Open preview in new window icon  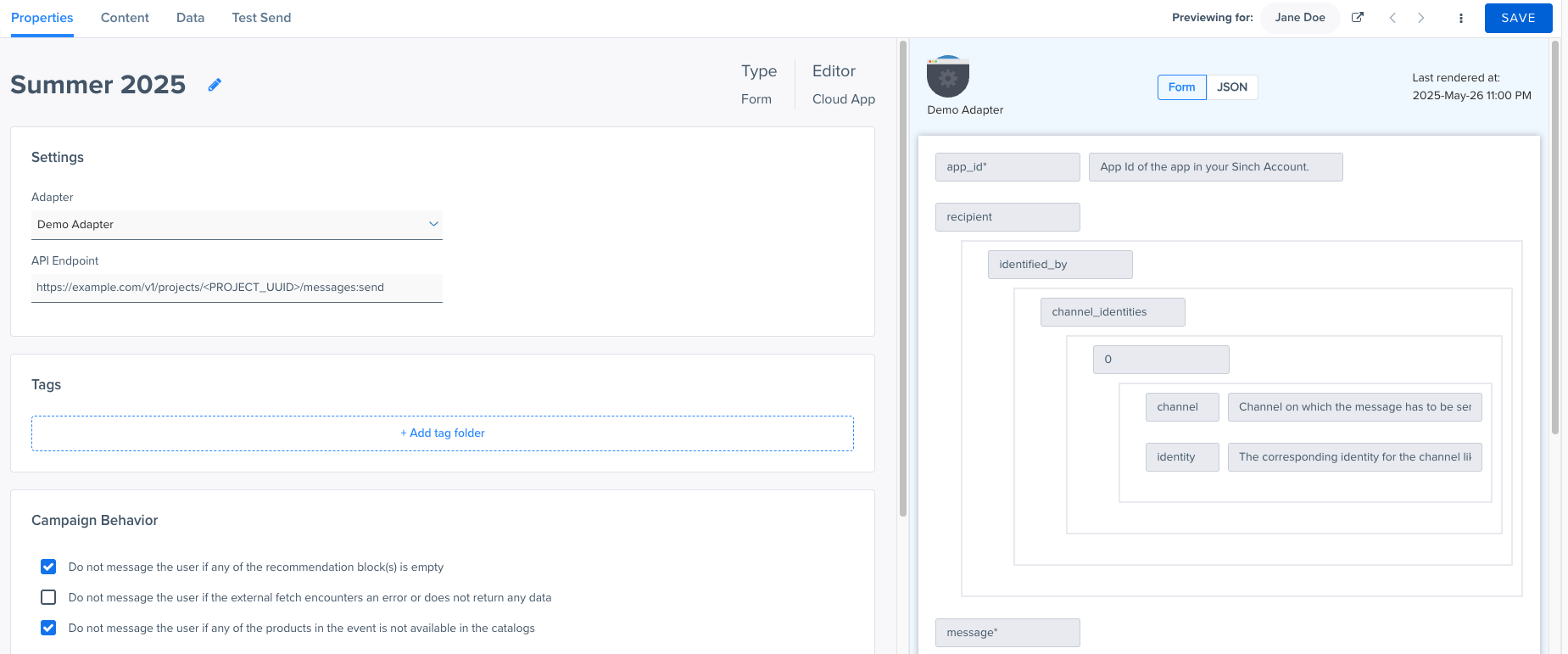click(1358, 18)
